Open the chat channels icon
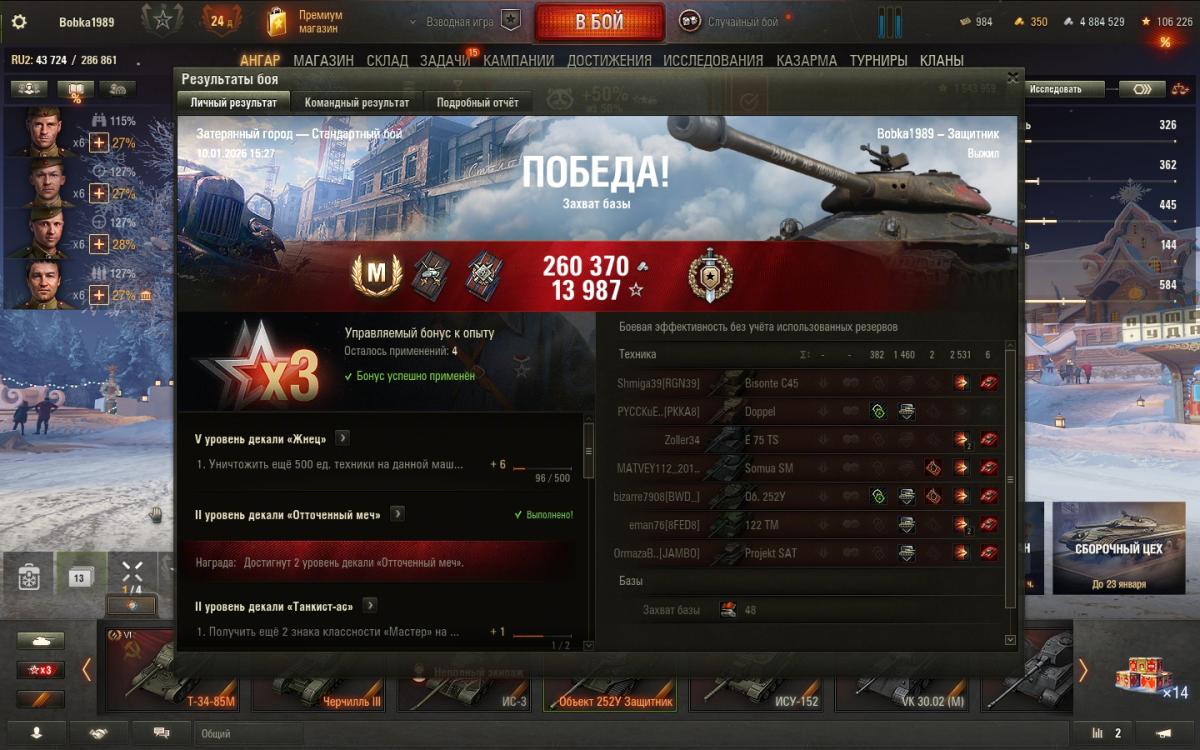Image resolution: width=1200 pixels, height=750 pixels. [x=161, y=733]
